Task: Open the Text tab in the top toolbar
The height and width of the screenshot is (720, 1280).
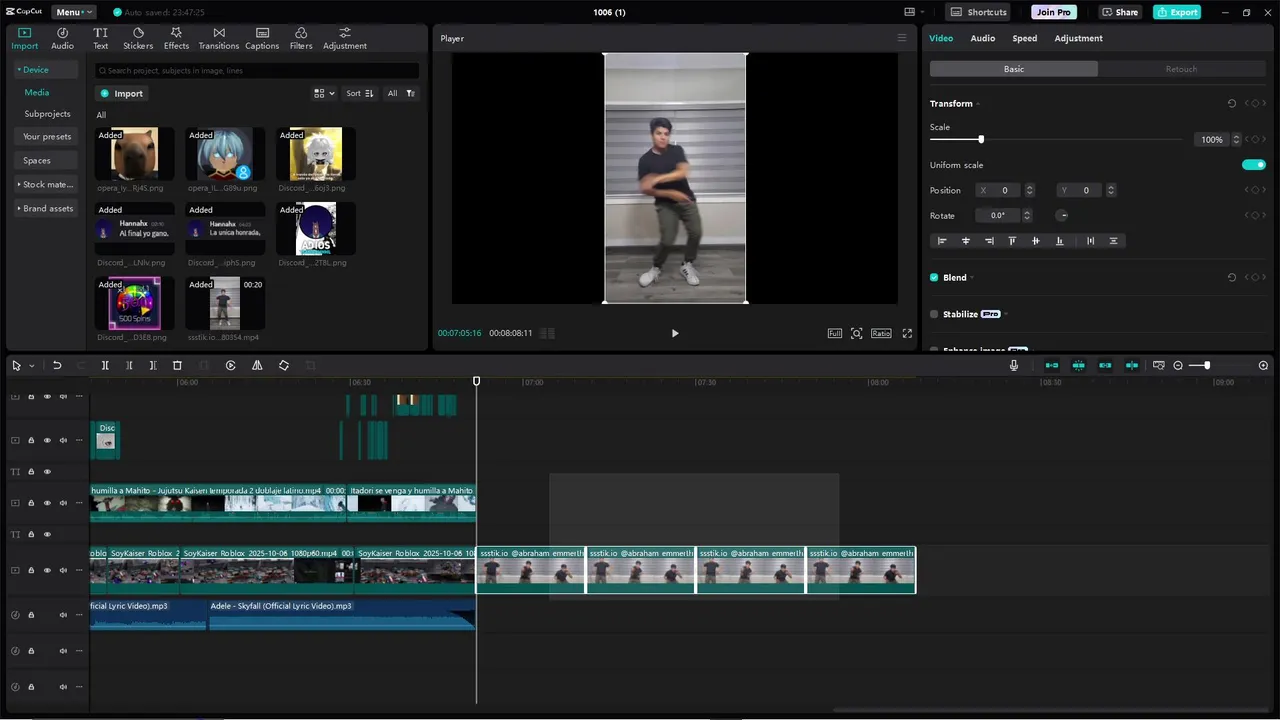Action: tap(101, 38)
